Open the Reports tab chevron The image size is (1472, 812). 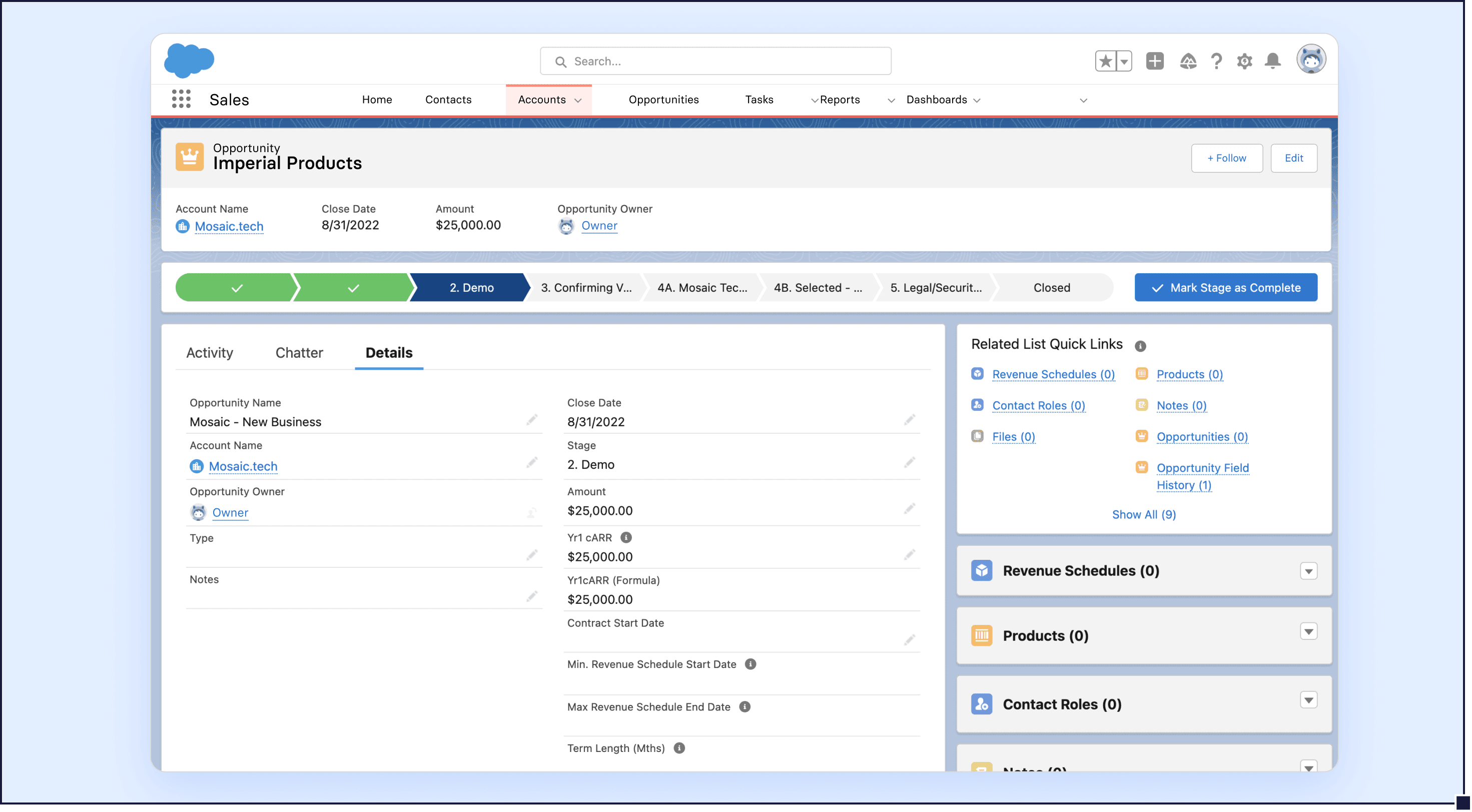(891, 101)
